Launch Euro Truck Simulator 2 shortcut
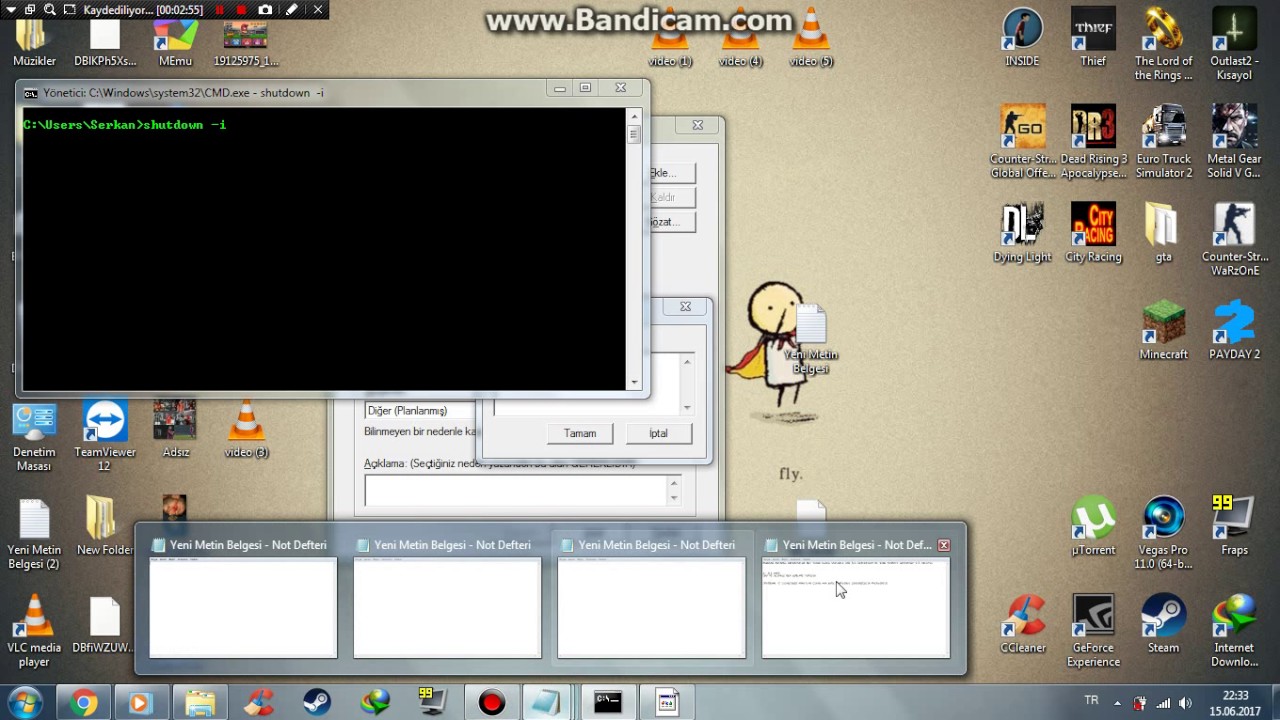The image size is (1280, 720). 1164,141
